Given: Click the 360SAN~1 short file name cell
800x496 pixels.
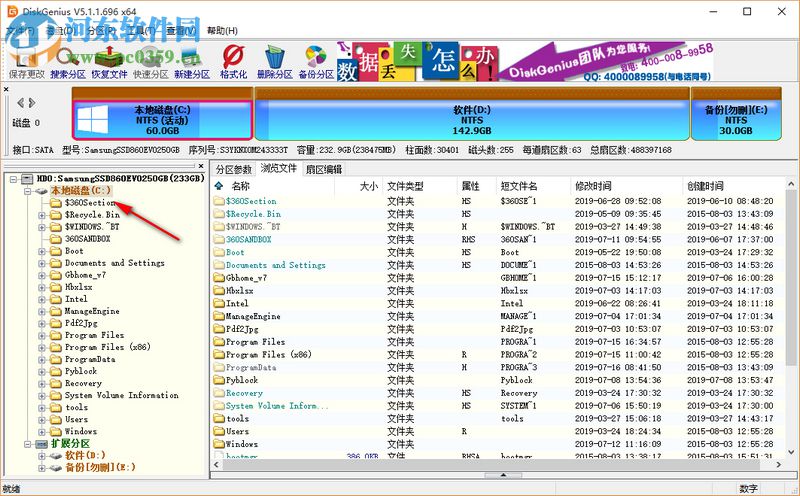Looking at the screenshot, I should pyautogui.click(x=518, y=239).
